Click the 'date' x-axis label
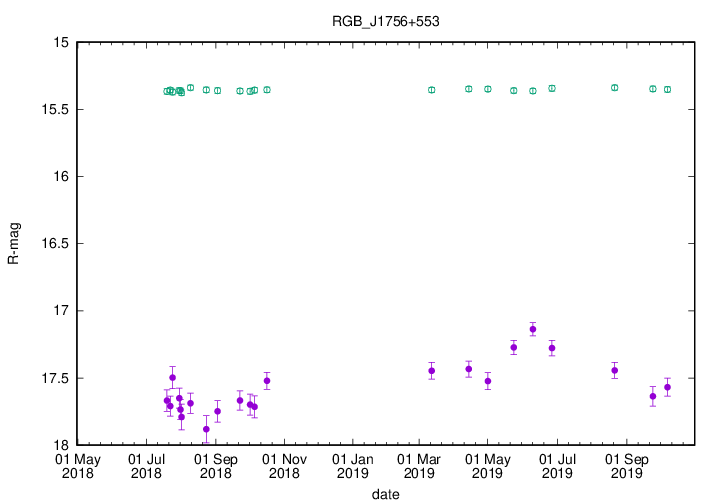720x504 pixels. coord(385,494)
